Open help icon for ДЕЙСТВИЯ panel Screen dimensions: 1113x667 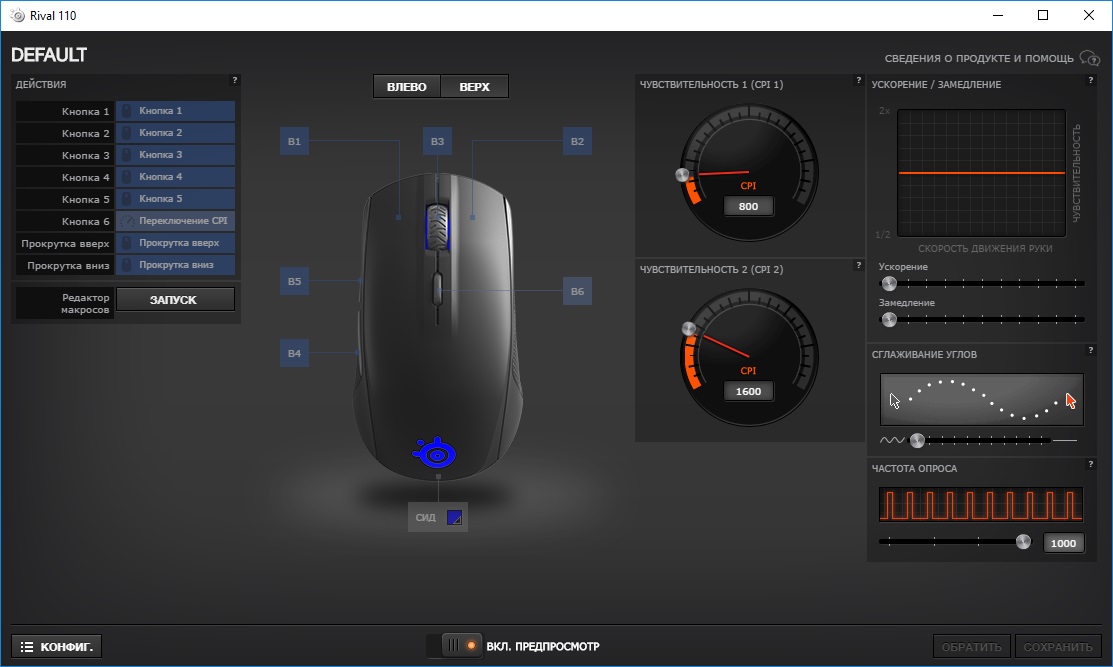pos(234,80)
